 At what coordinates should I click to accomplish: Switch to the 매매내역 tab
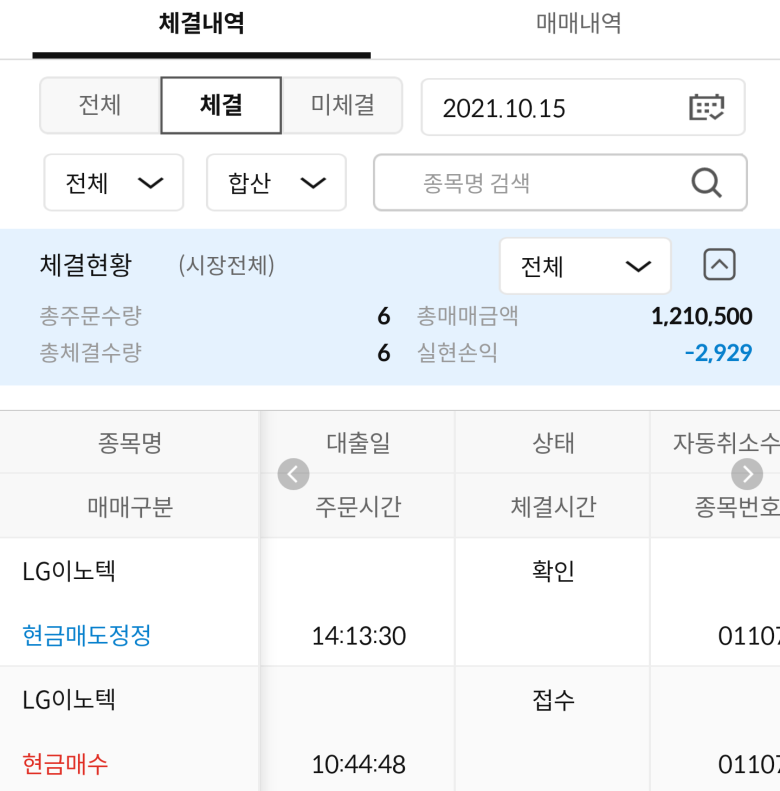(578, 24)
